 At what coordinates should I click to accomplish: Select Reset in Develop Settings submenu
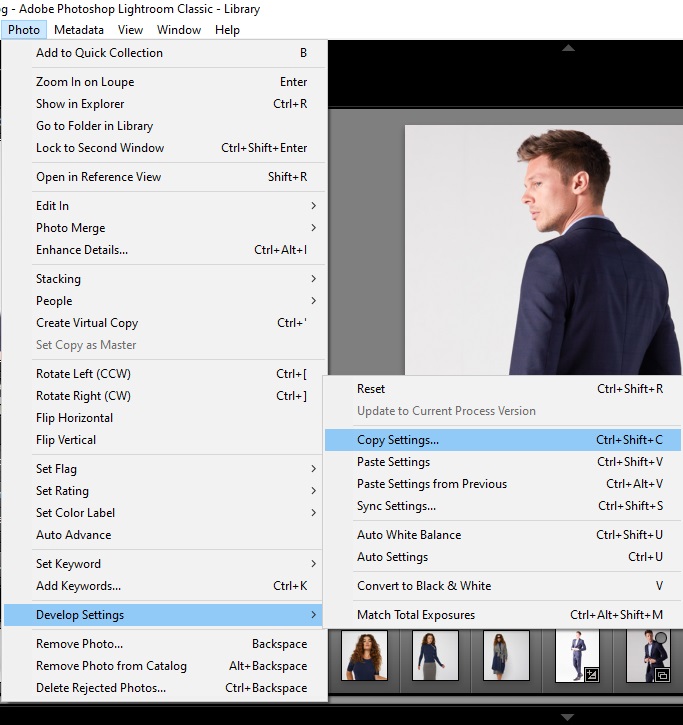[x=503, y=389]
